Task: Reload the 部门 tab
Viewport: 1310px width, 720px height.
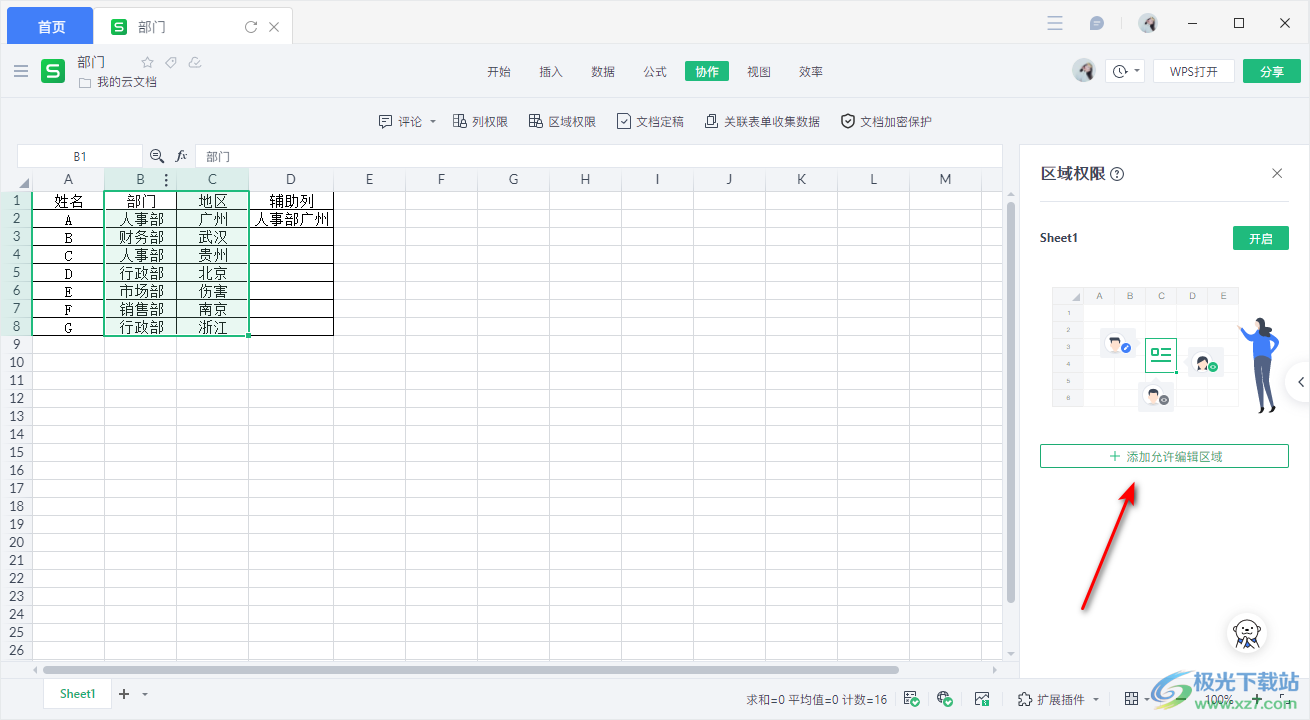Action: pyautogui.click(x=251, y=27)
